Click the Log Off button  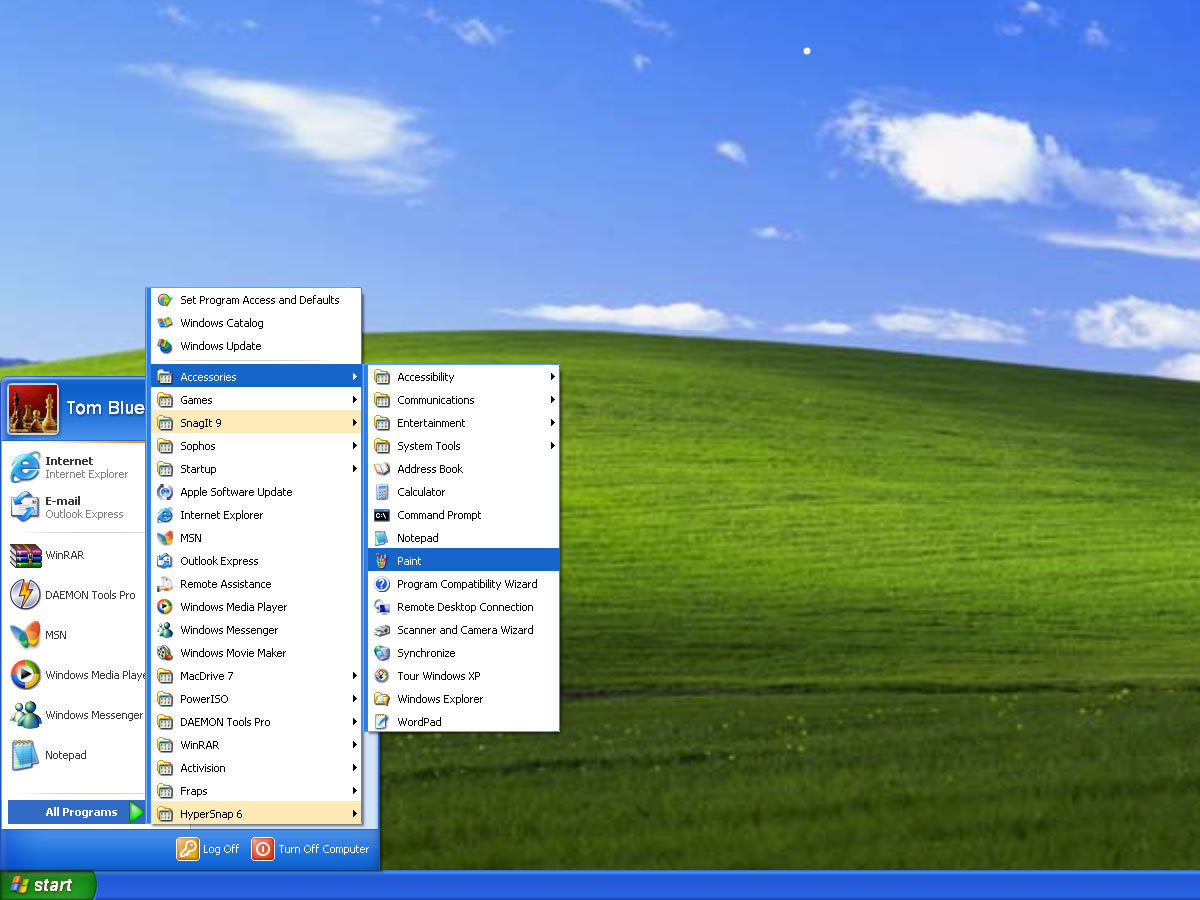click(x=209, y=849)
